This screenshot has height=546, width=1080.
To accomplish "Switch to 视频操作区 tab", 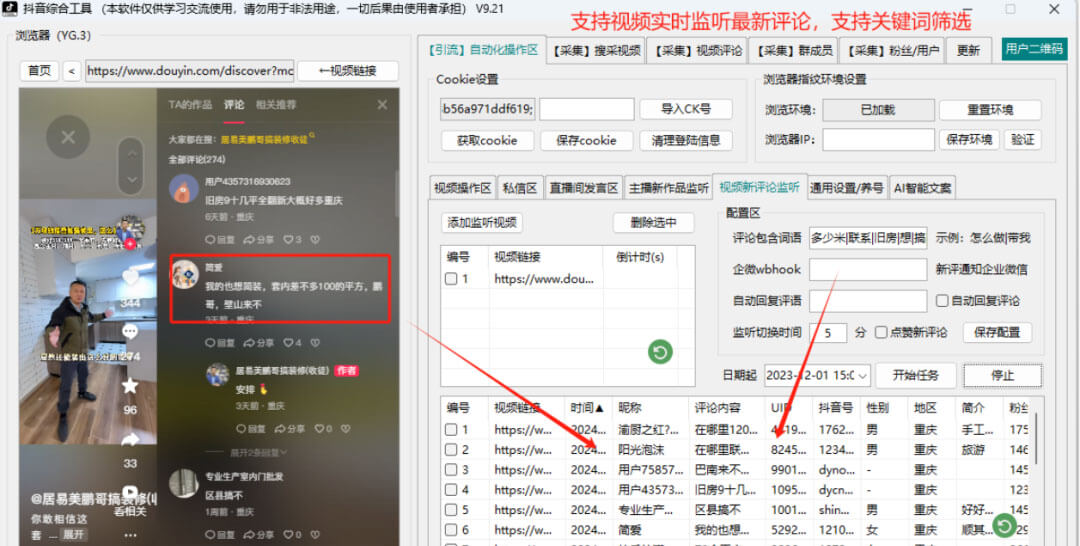I will [462, 187].
